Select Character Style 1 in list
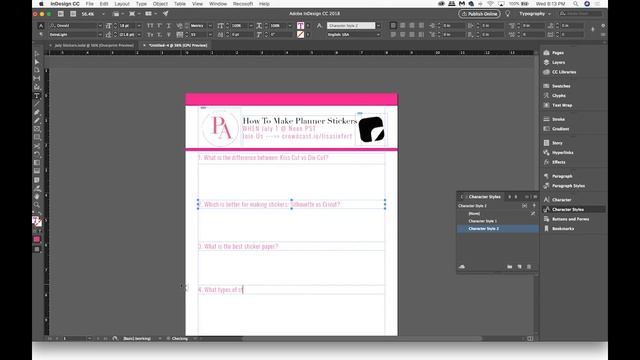The height and width of the screenshot is (360, 640). coord(498,221)
